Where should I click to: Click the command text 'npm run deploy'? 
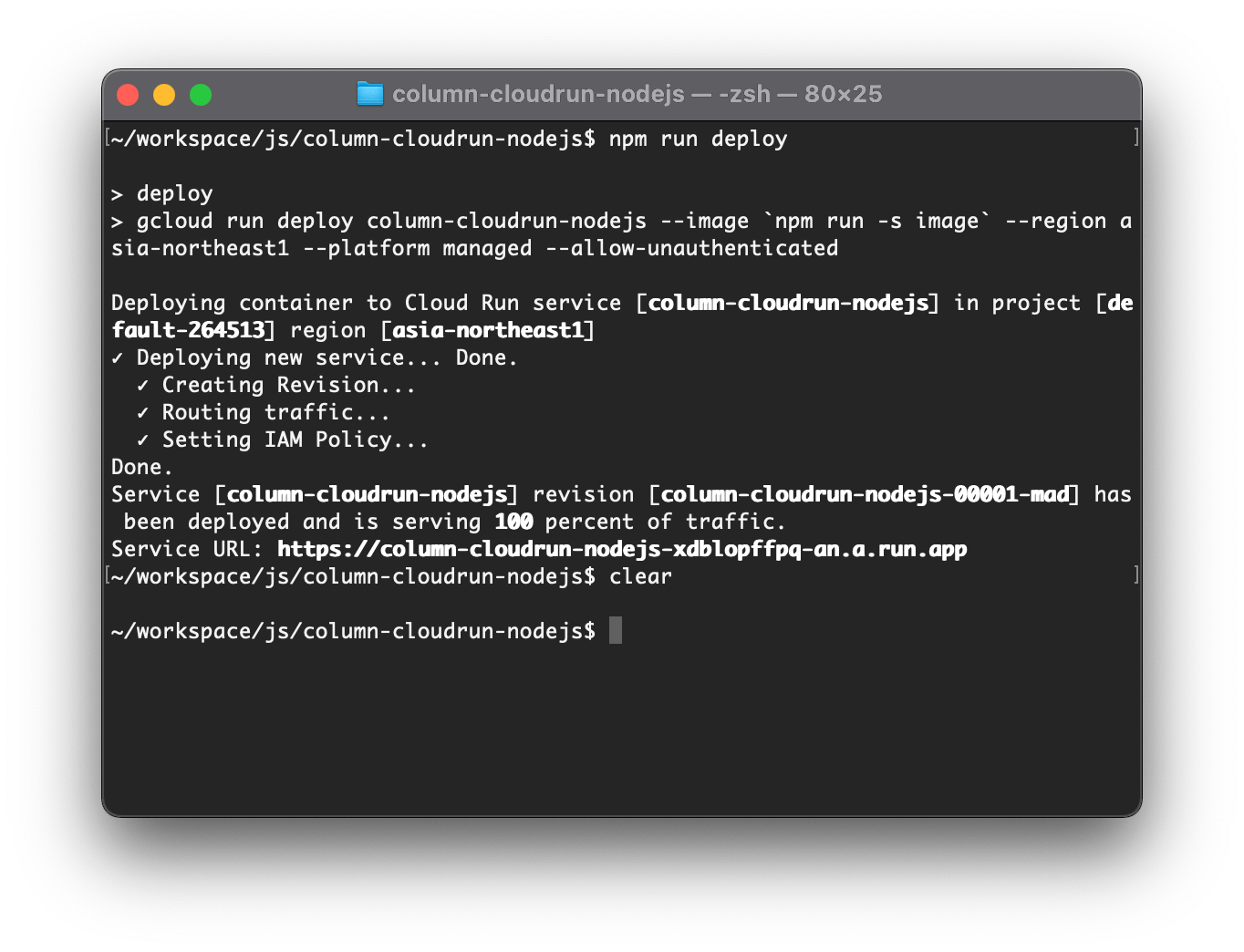(699, 139)
